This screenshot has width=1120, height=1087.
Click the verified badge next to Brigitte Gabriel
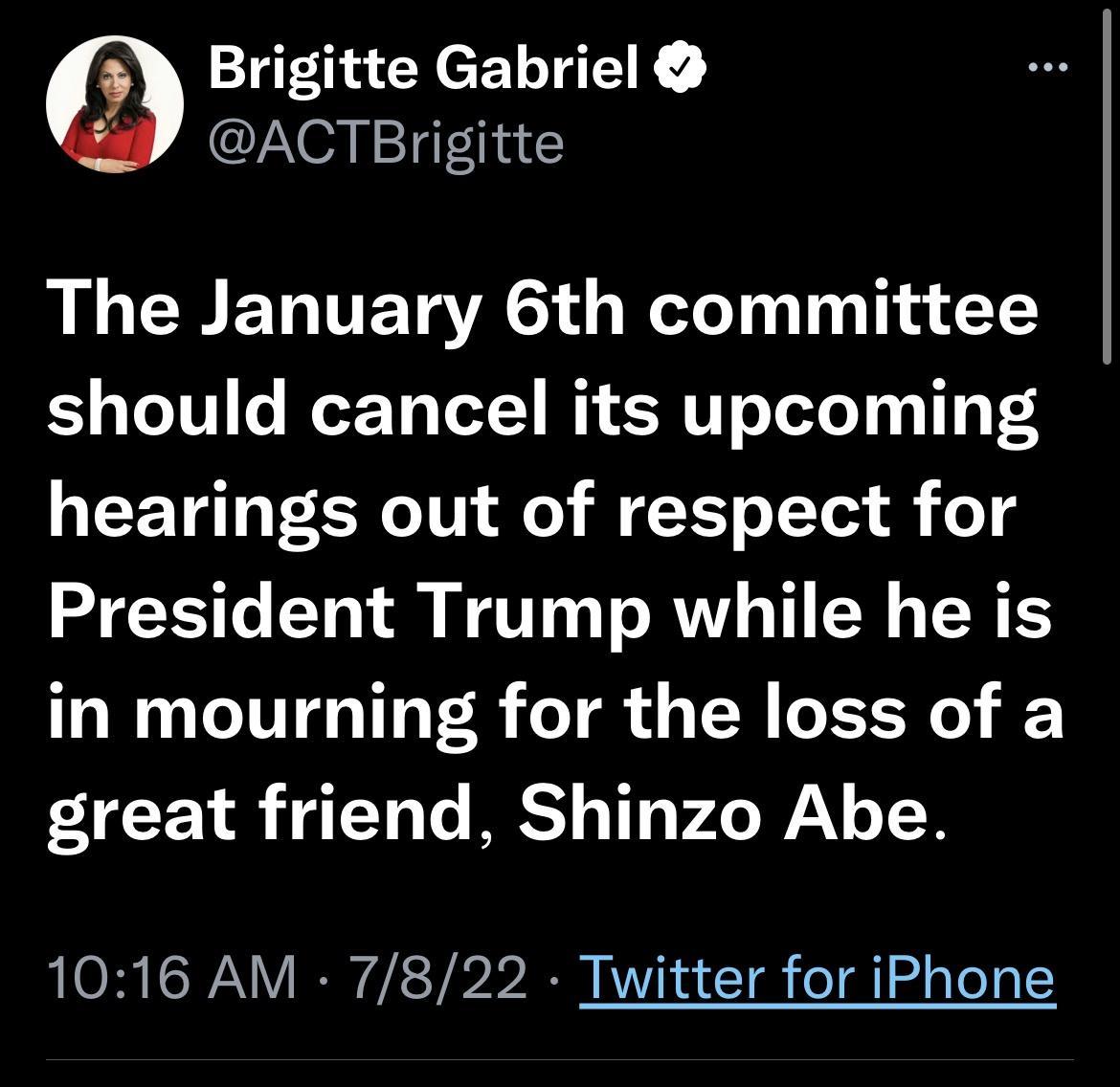click(x=681, y=65)
